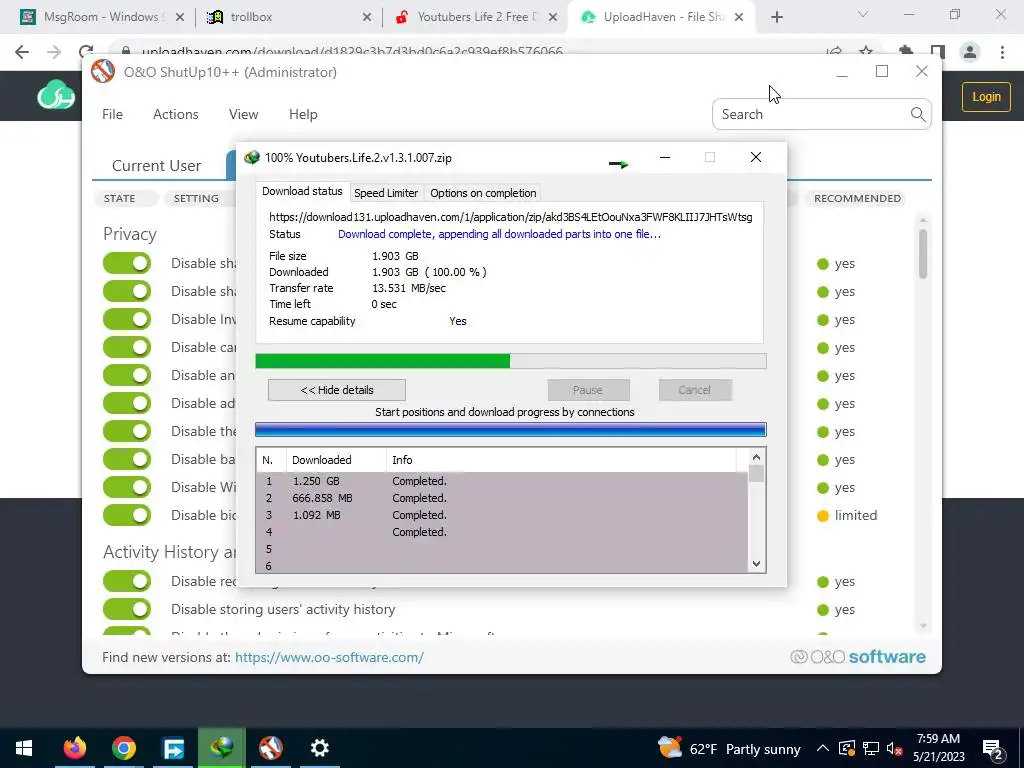Click the Cancel download button

coord(695,390)
